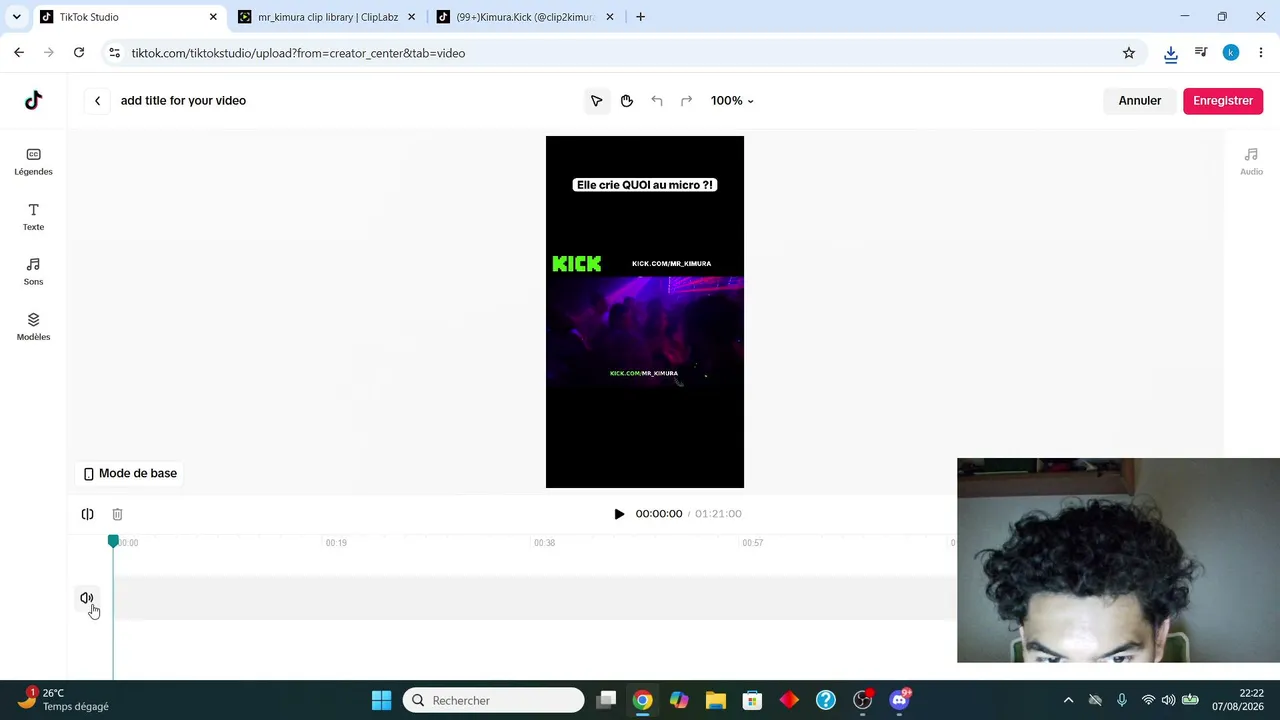
Task: Click the Enregistrer button
Action: [x=1223, y=101]
